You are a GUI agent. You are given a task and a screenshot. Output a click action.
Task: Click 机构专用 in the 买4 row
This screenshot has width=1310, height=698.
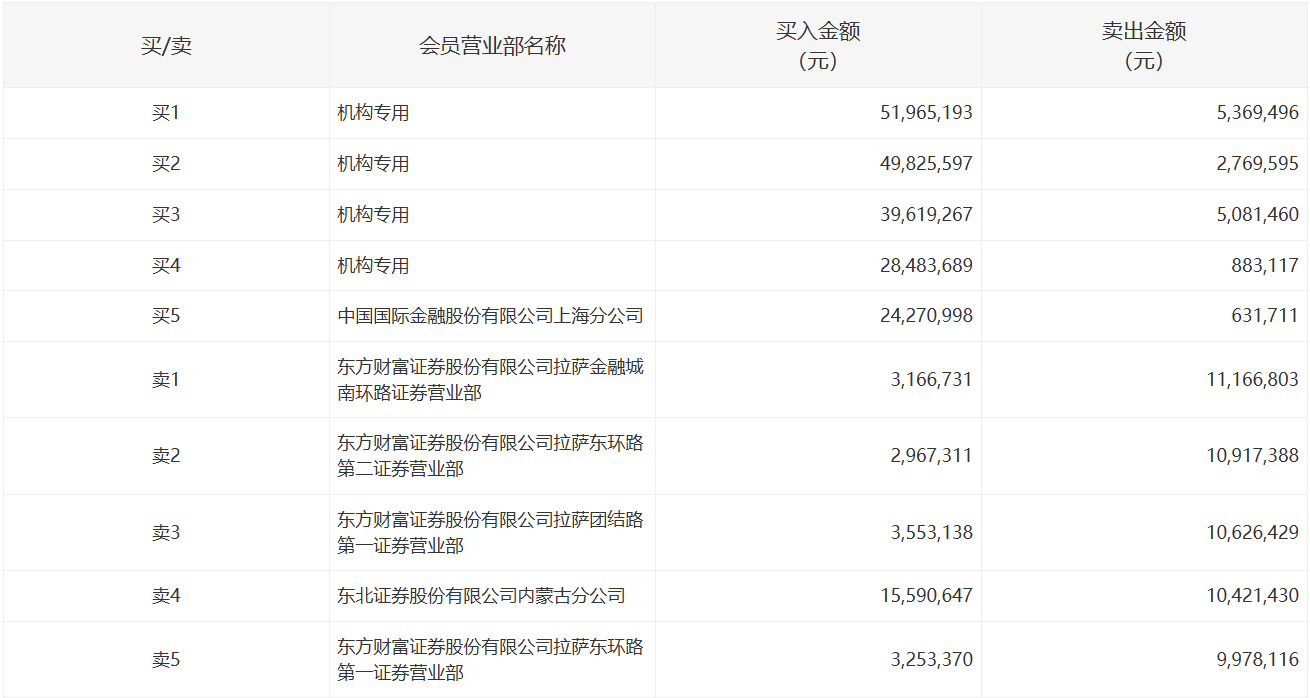373,266
